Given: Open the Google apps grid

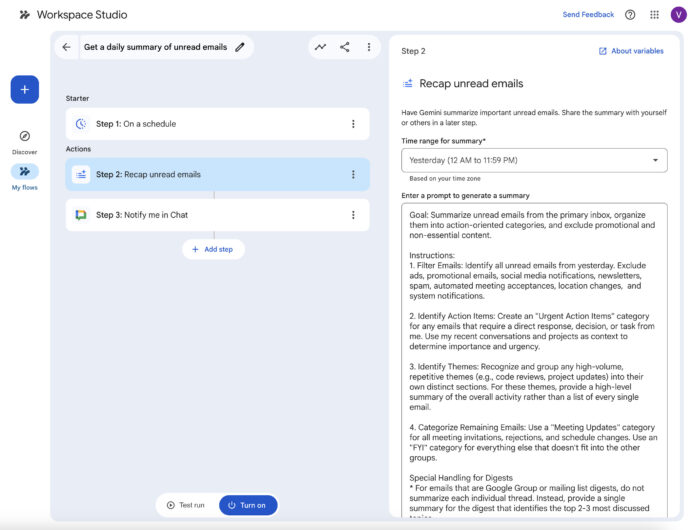Looking at the screenshot, I should click(x=655, y=15).
